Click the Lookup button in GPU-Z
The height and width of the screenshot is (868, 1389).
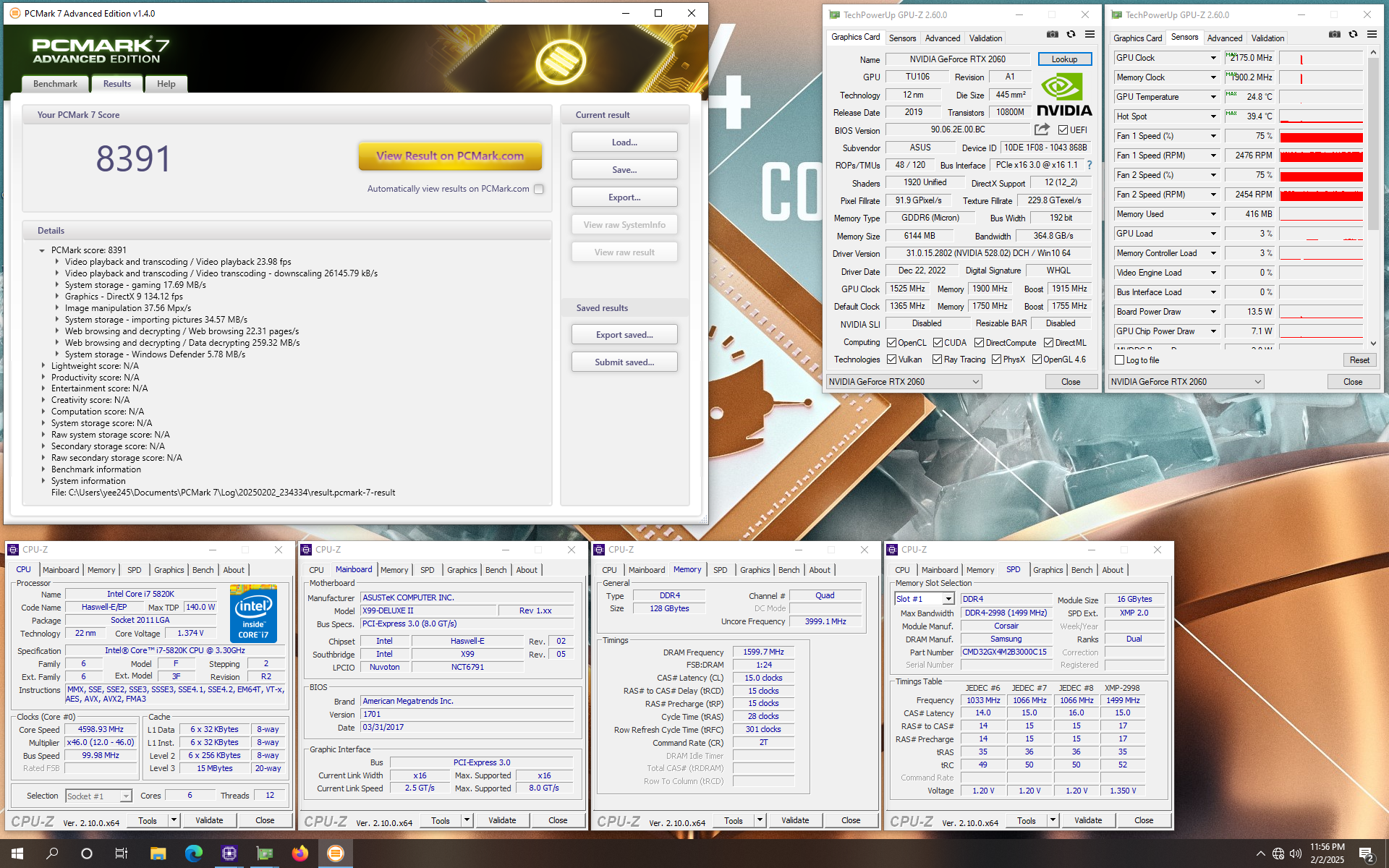point(1064,59)
